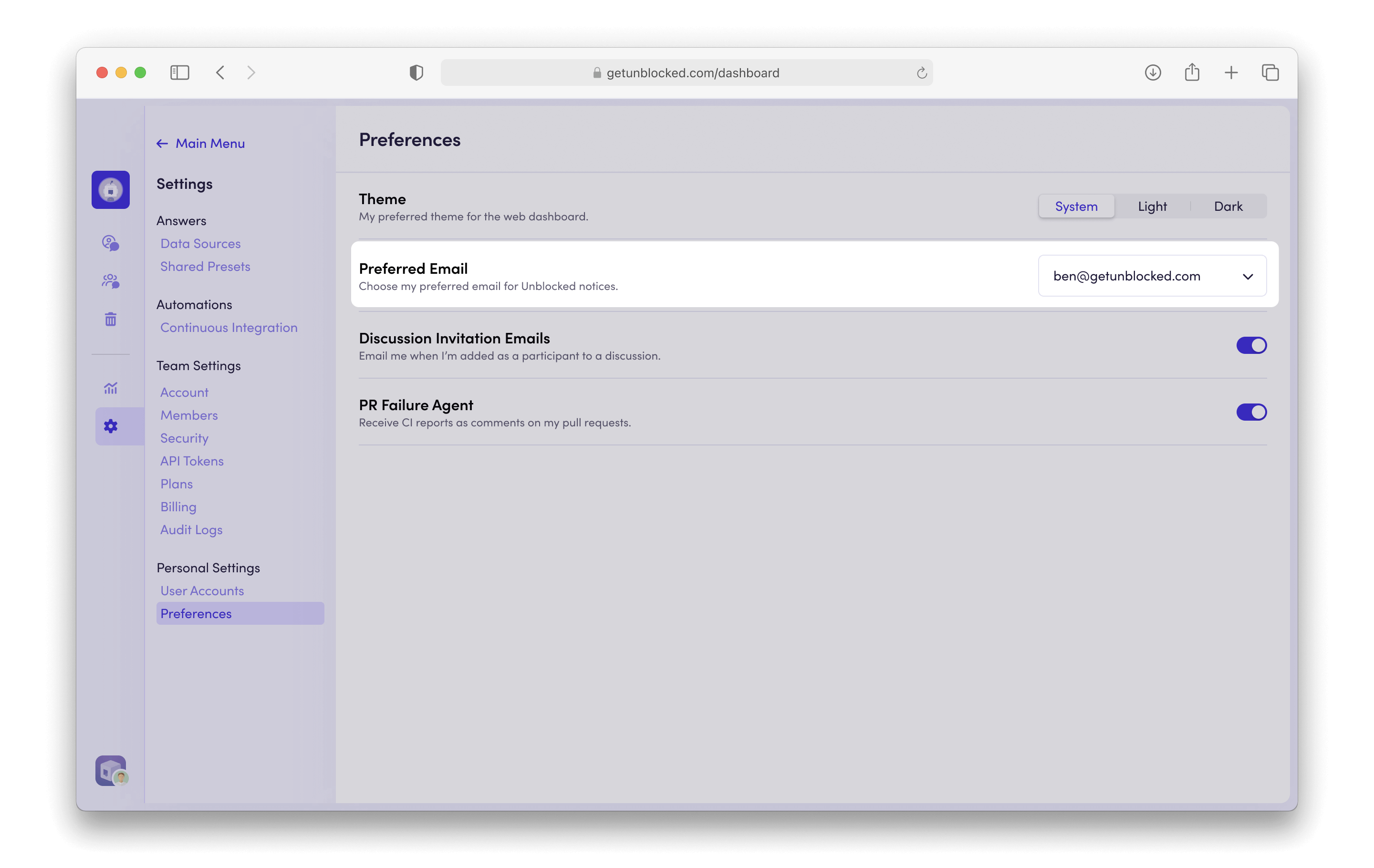Open the Audit Logs page

click(x=191, y=530)
